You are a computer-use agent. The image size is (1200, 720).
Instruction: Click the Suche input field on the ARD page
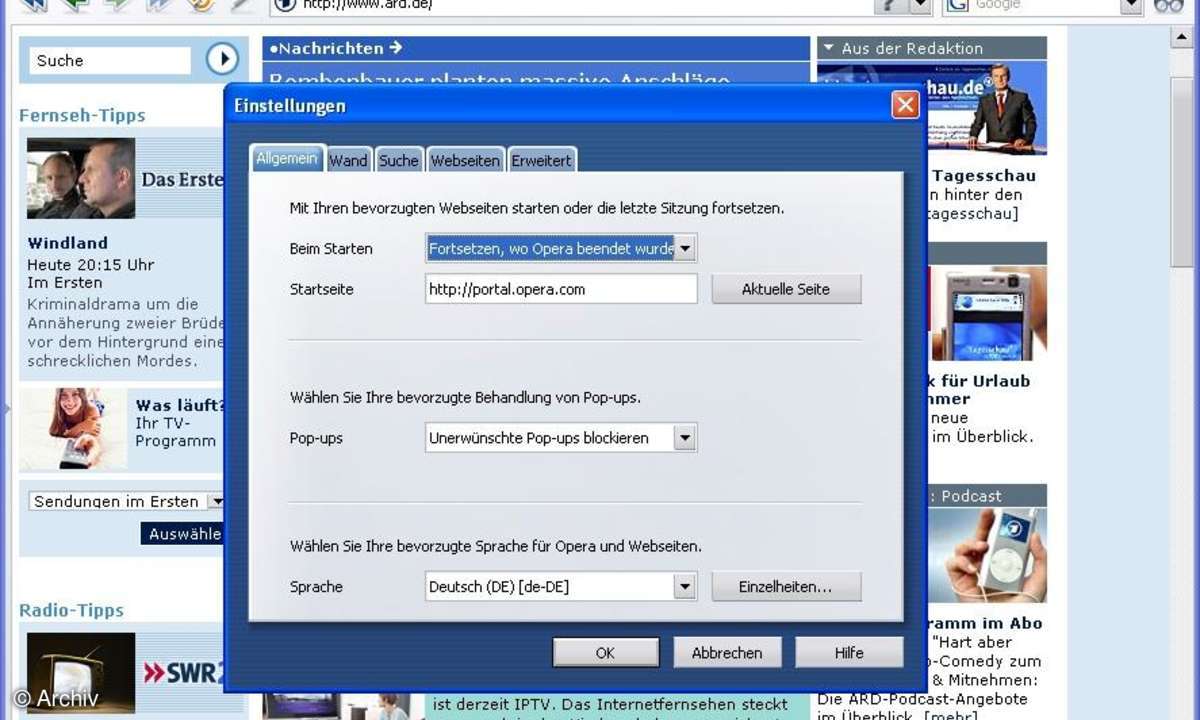[109, 61]
